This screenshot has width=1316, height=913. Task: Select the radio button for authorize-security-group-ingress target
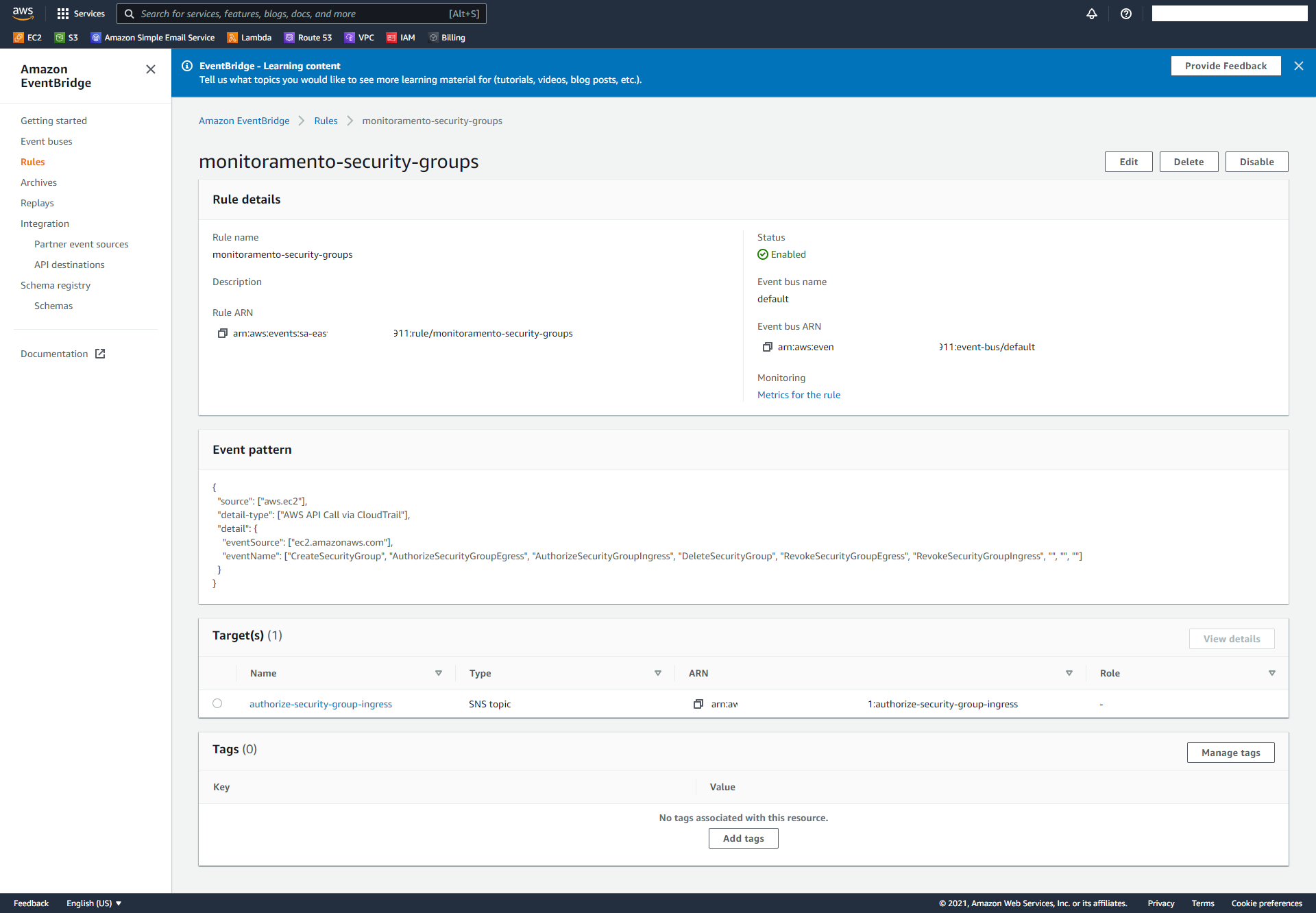point(218,704)
